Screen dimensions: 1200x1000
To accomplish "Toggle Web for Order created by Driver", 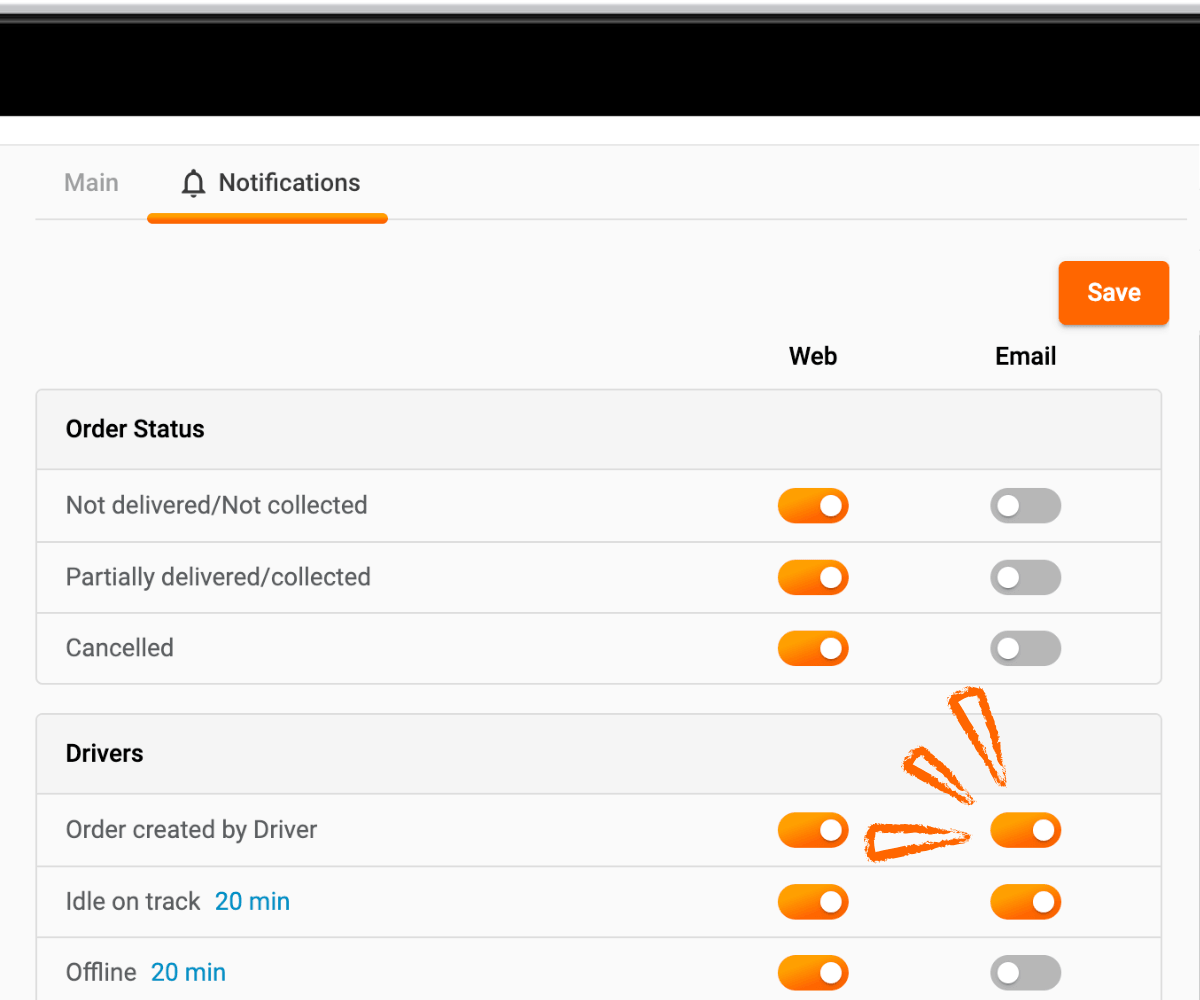I will (813, 830).
